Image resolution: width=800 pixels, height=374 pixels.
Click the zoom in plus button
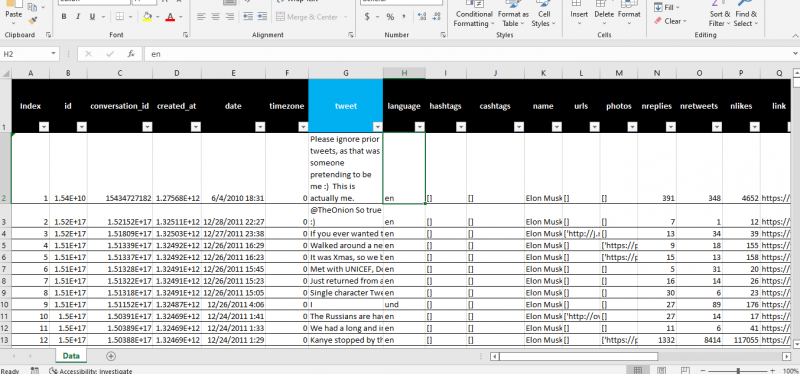pos(771,371)
